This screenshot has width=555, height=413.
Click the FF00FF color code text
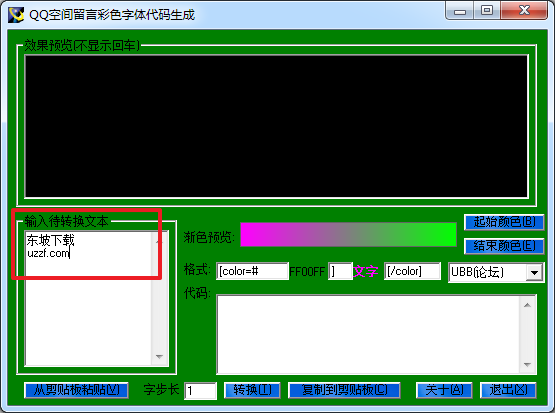point(307,272)
